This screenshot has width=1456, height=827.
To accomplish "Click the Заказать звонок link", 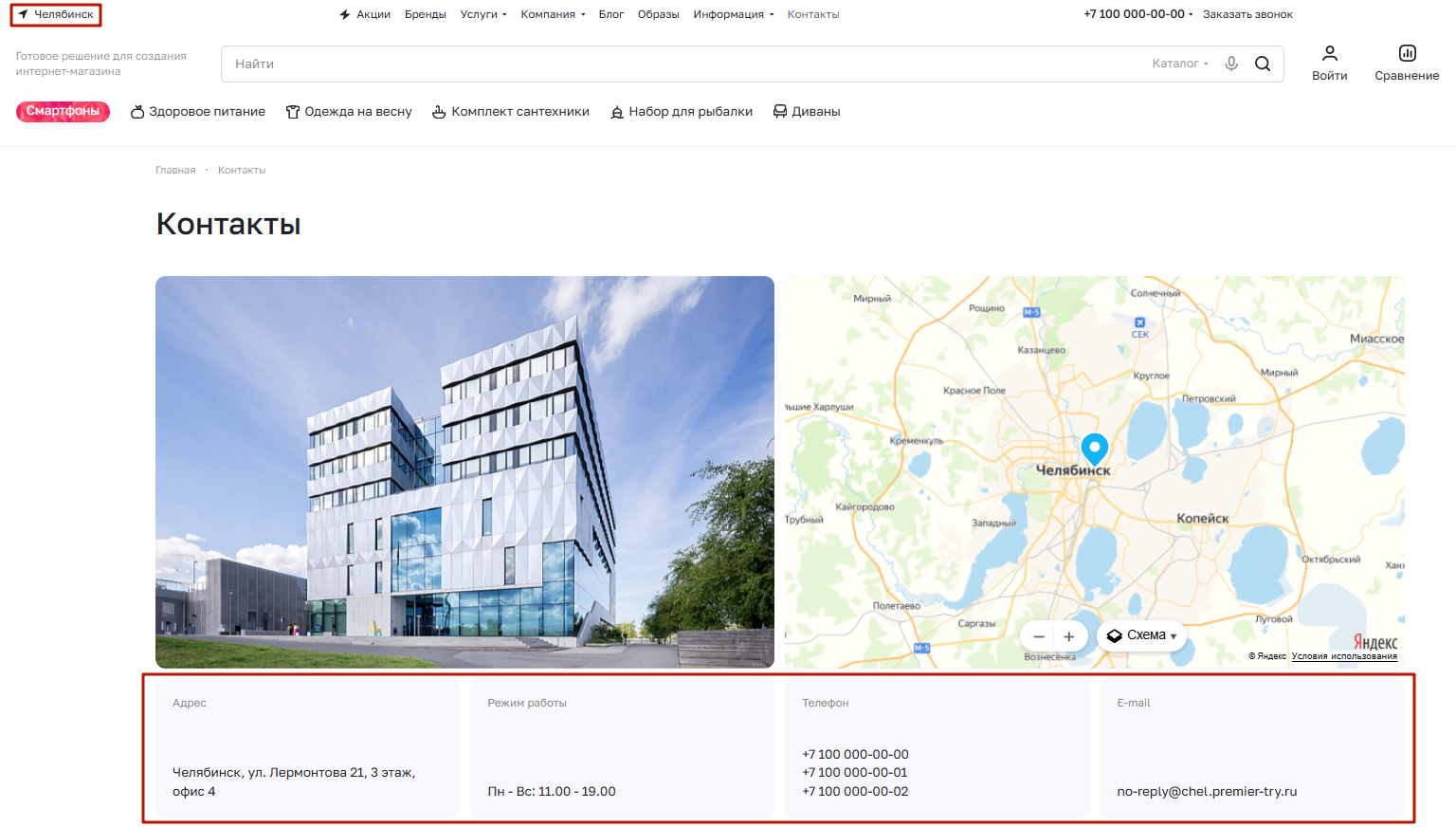I will [1247, 14].
